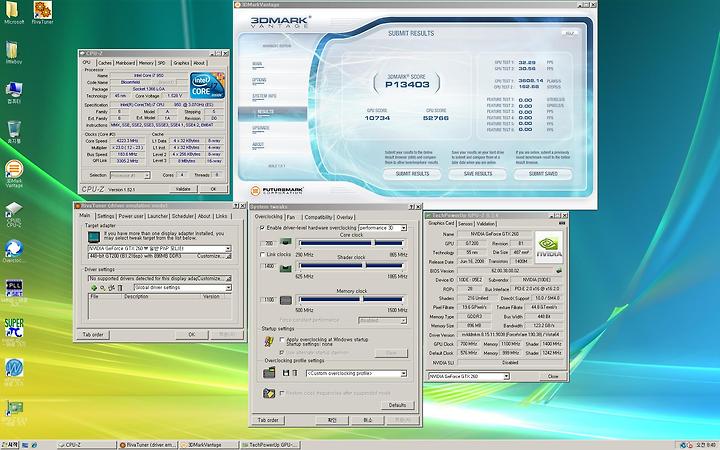Click the Close button in GPU-Z
The image size is (720, 450).
(x=553, y=376)
